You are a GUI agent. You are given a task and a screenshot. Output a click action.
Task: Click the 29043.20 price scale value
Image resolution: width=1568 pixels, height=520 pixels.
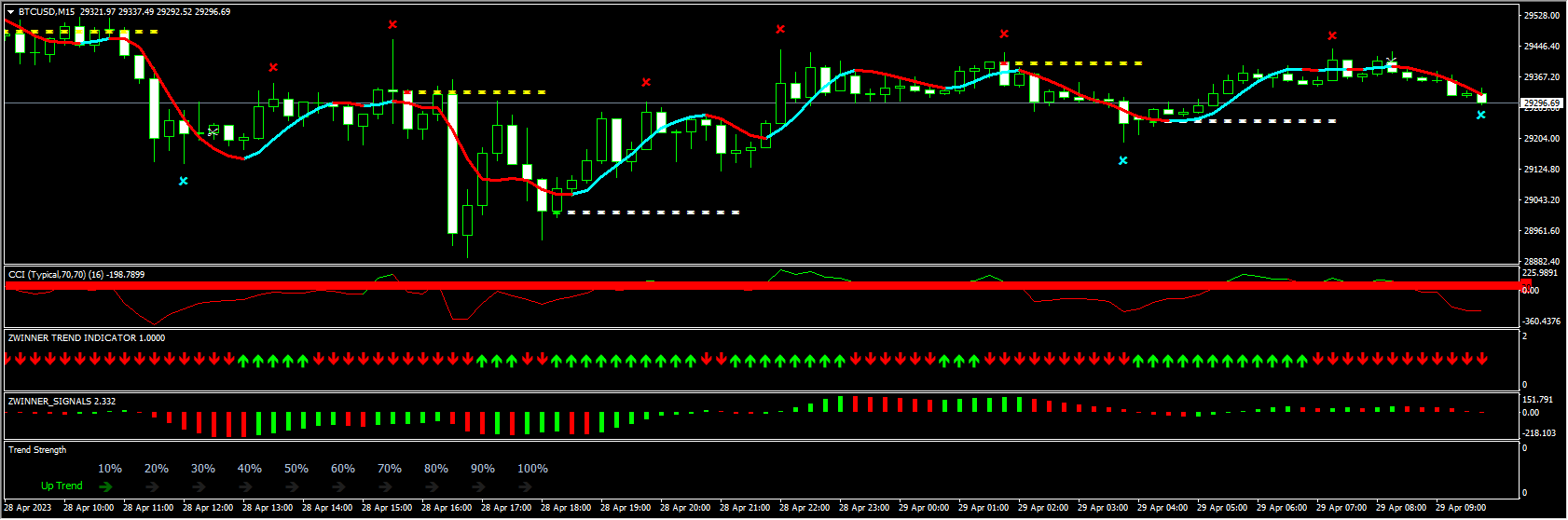tap(1542, 200)
